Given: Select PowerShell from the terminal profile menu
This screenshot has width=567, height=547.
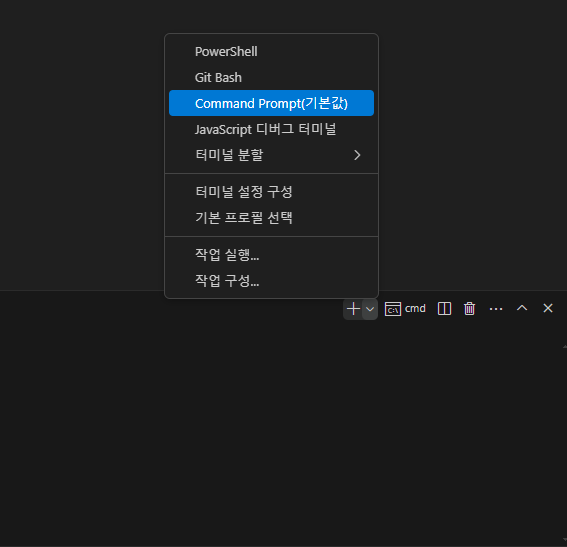Looking at the screenshot, I should 271,51.
